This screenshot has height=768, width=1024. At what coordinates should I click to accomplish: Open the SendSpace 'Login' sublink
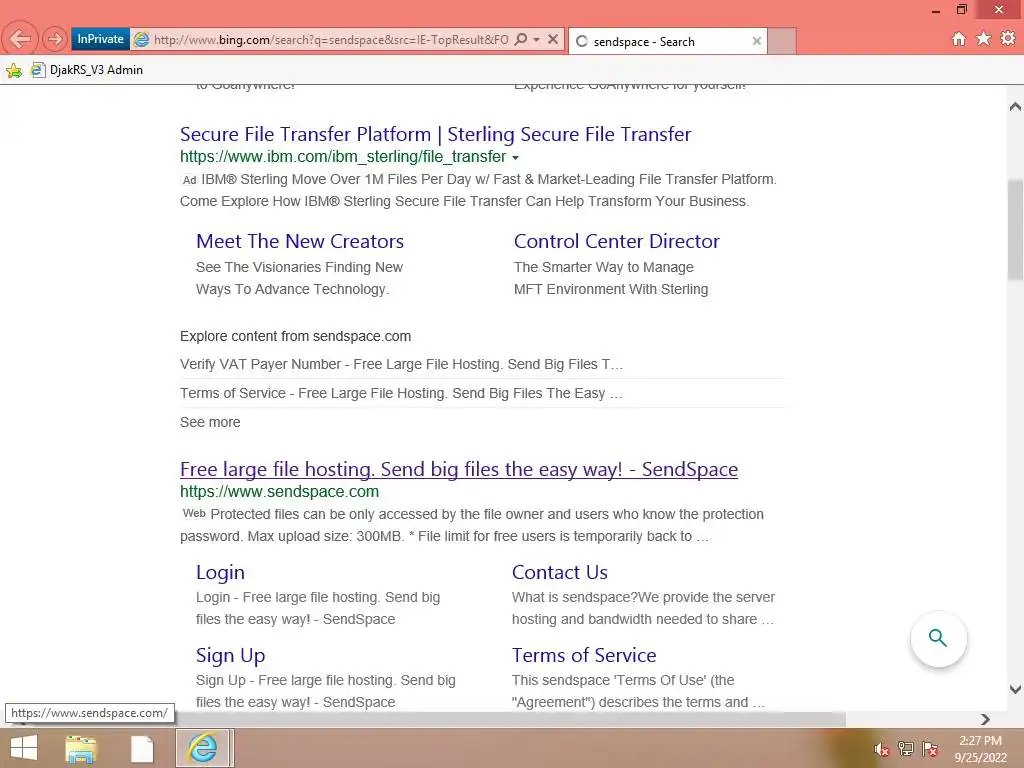(x=220, y=572)
